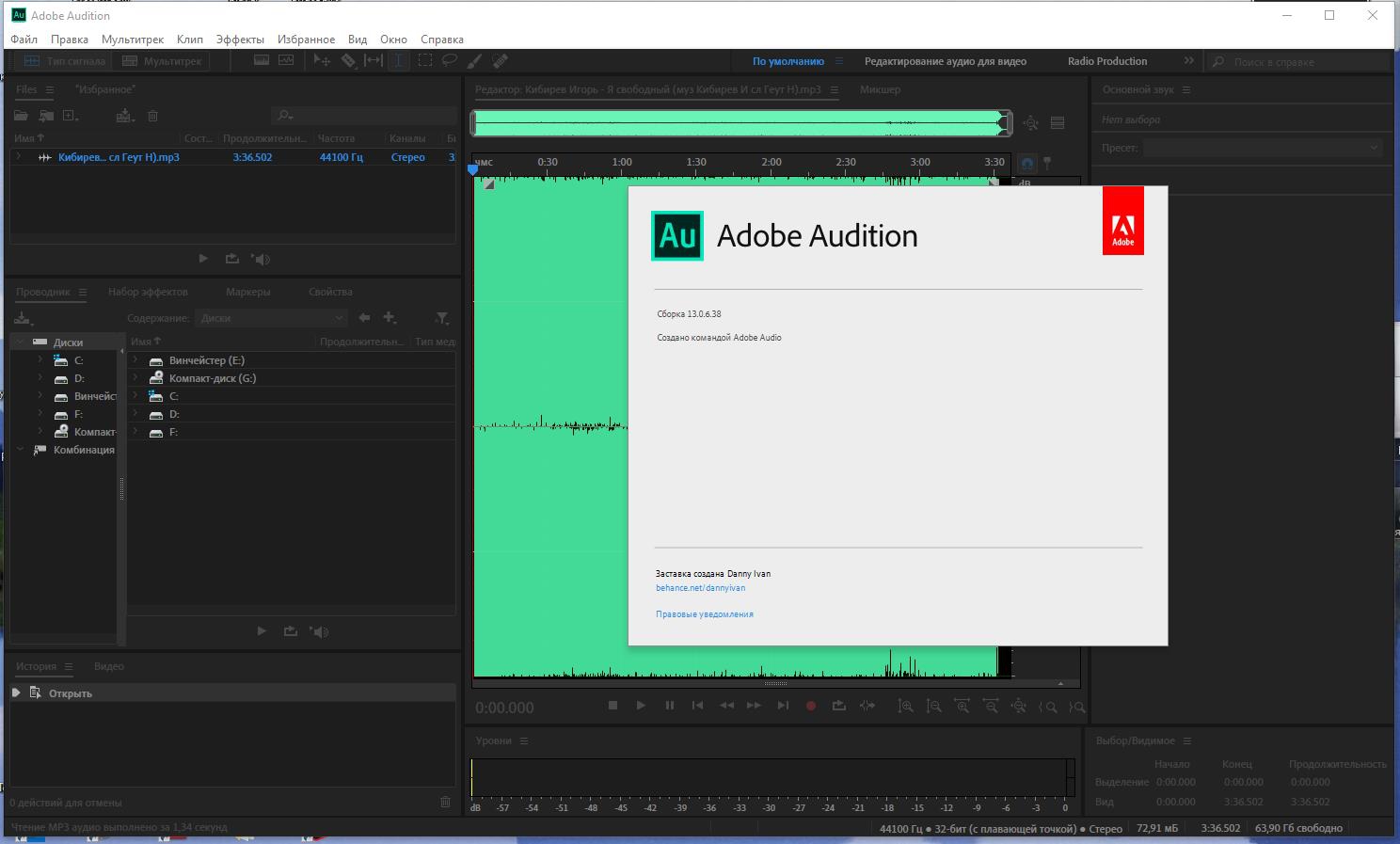Expand Компакт-диск (G:) in contents list
Screen dimensions: 1400x844
(135, 378)
